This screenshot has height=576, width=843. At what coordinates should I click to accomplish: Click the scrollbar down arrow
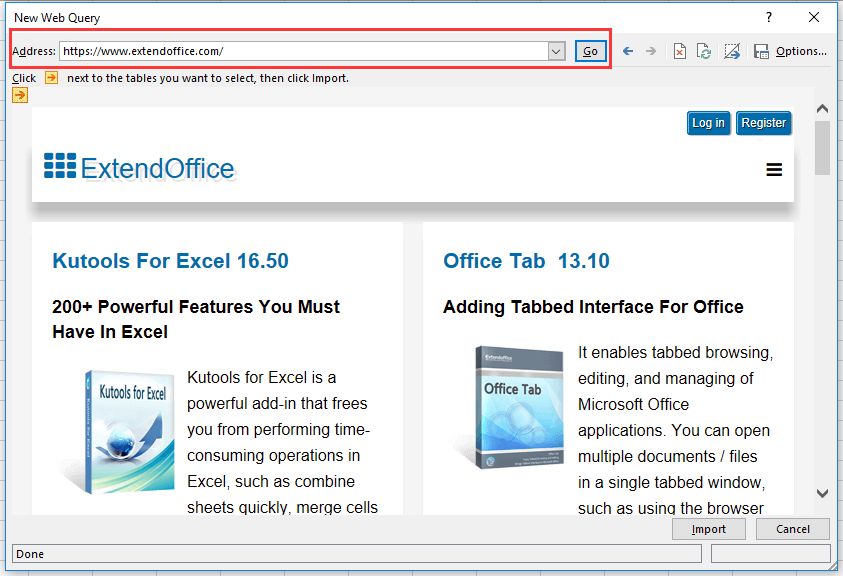click(x=822, y=493)
